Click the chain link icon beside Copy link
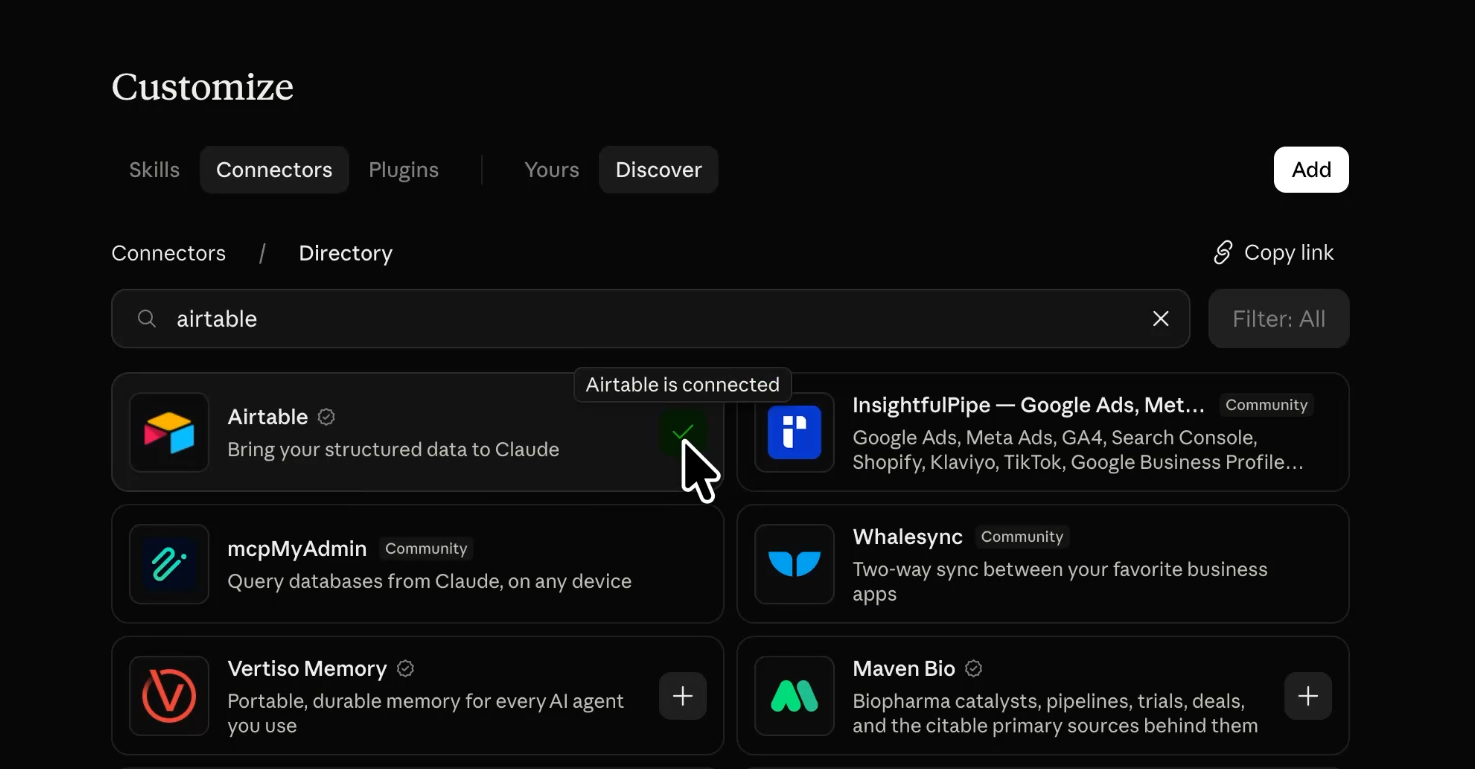 point(1222,253)
